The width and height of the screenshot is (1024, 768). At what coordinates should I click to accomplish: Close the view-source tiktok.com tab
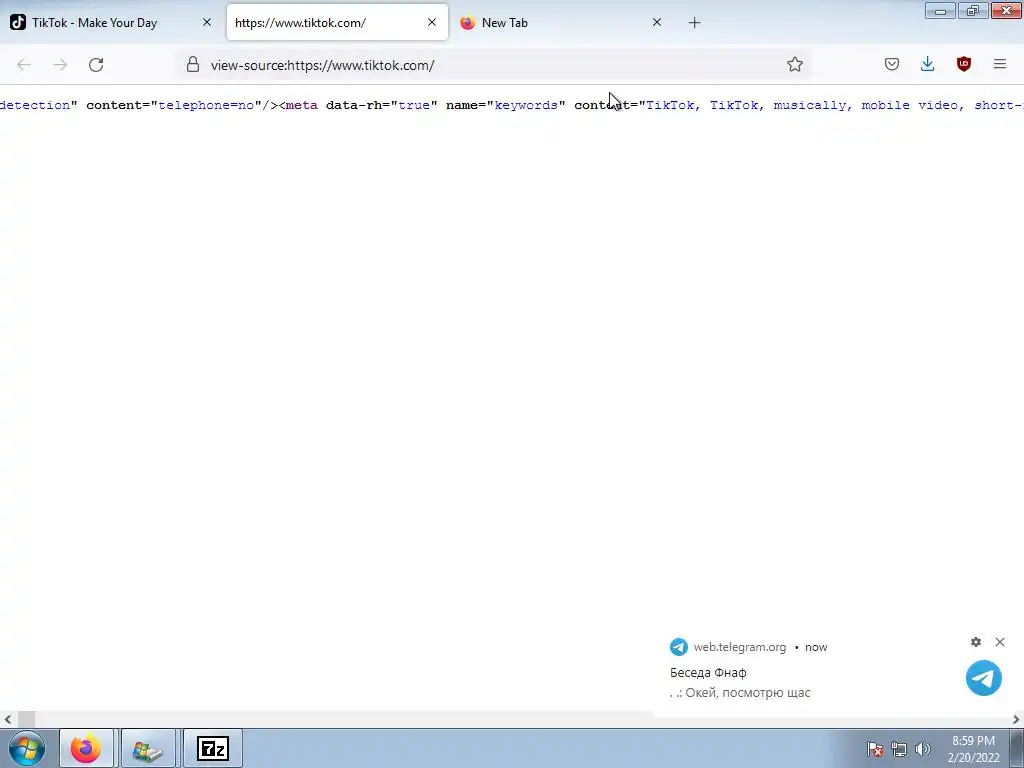pyautogui.click(x=432, y=22)
